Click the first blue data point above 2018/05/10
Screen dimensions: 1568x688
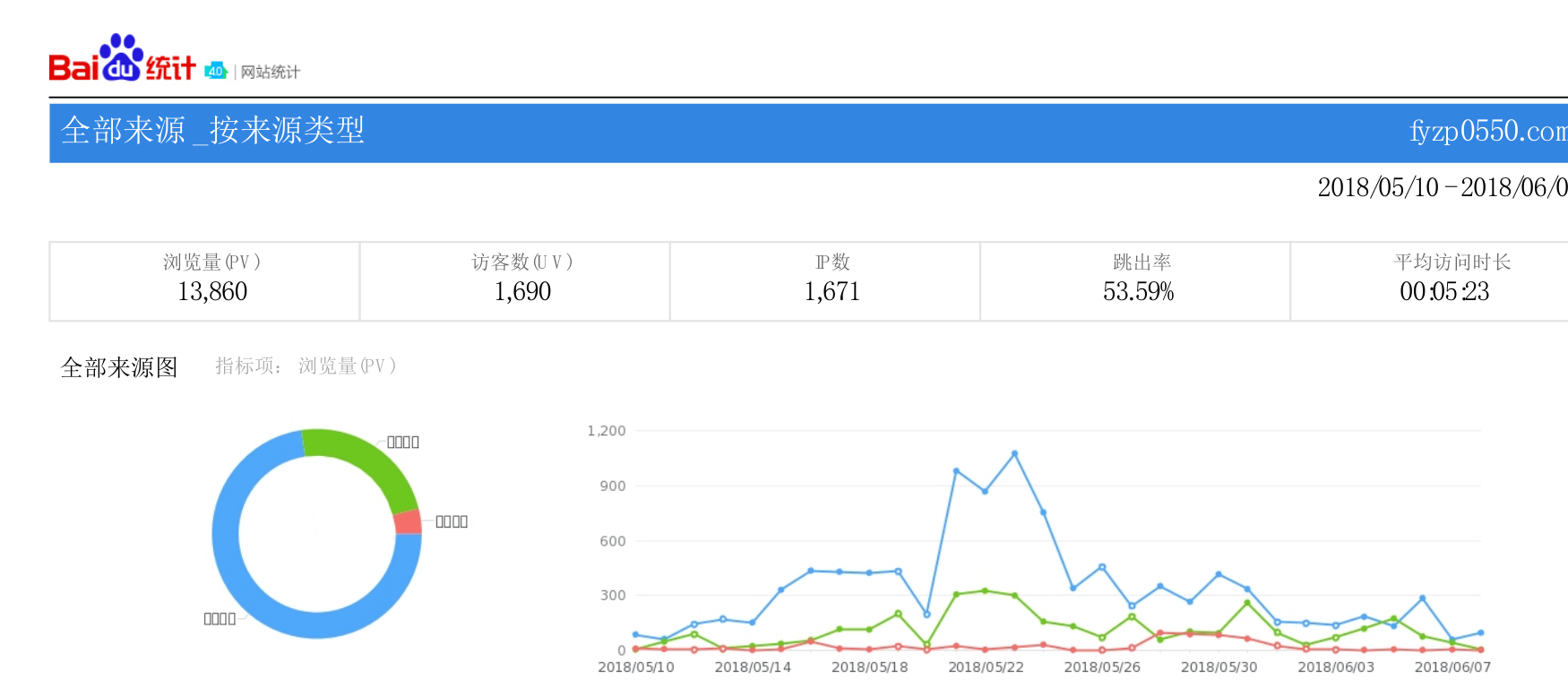coord(635,634)
